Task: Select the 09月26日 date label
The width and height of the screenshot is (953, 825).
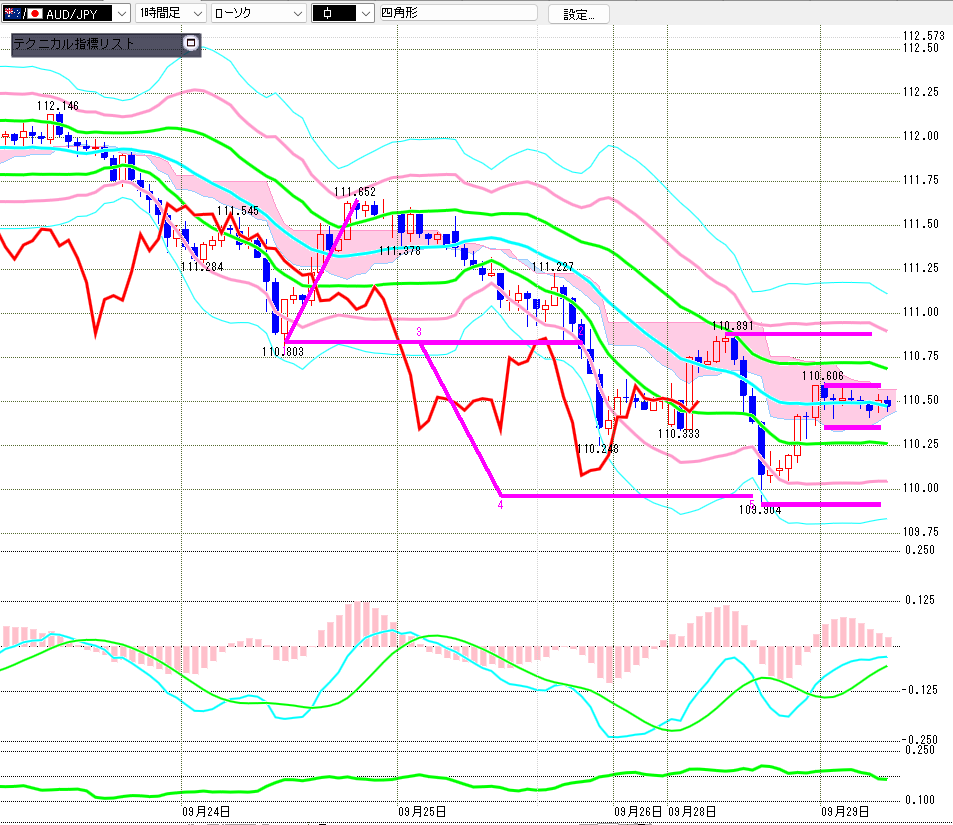Action: [638, 812]
